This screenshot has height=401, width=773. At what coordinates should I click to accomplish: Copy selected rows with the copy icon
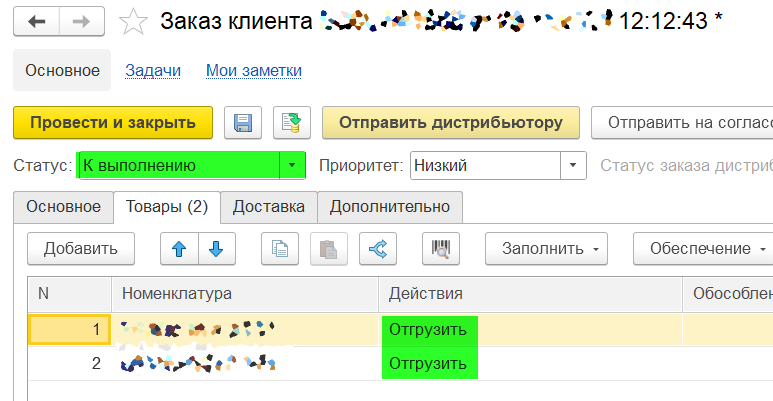coord(280,249)
